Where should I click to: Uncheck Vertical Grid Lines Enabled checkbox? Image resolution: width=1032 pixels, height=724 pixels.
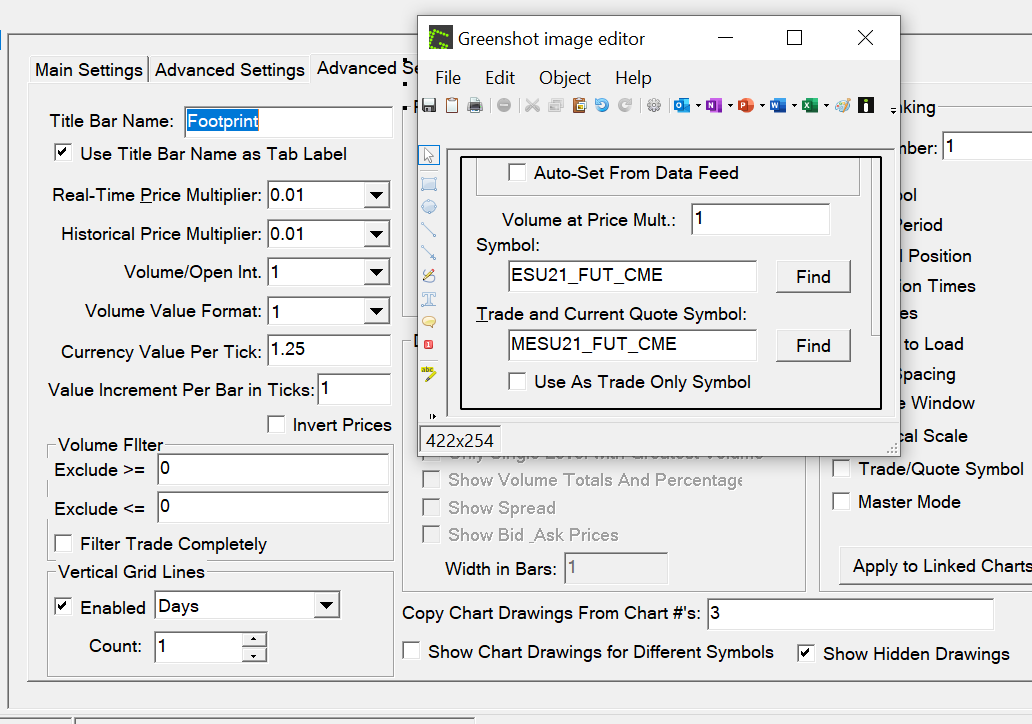click(x=63, y=607)
